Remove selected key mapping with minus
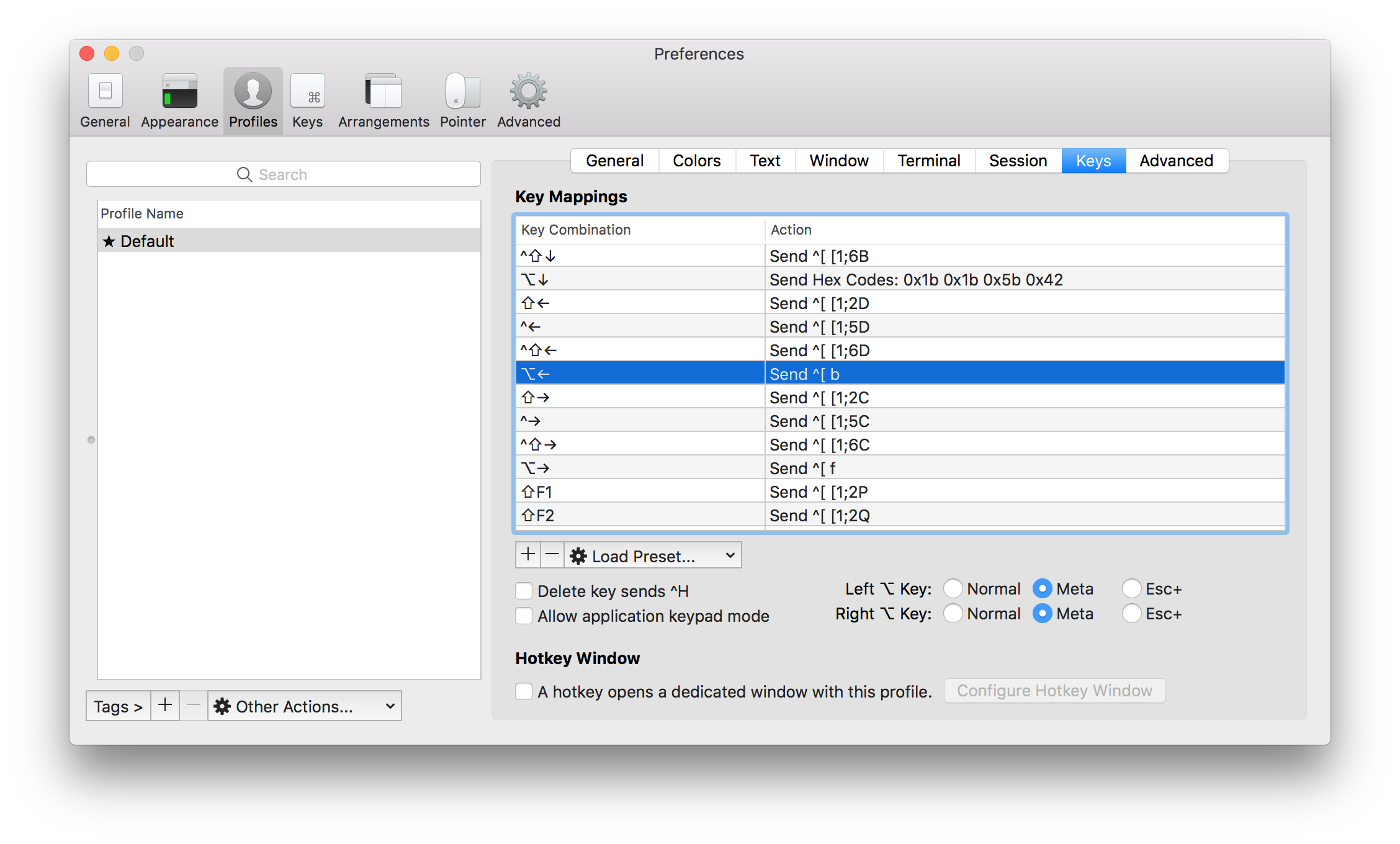This screenshot has height=844, width=1400. pyautogui.click(x=552, y=555)
